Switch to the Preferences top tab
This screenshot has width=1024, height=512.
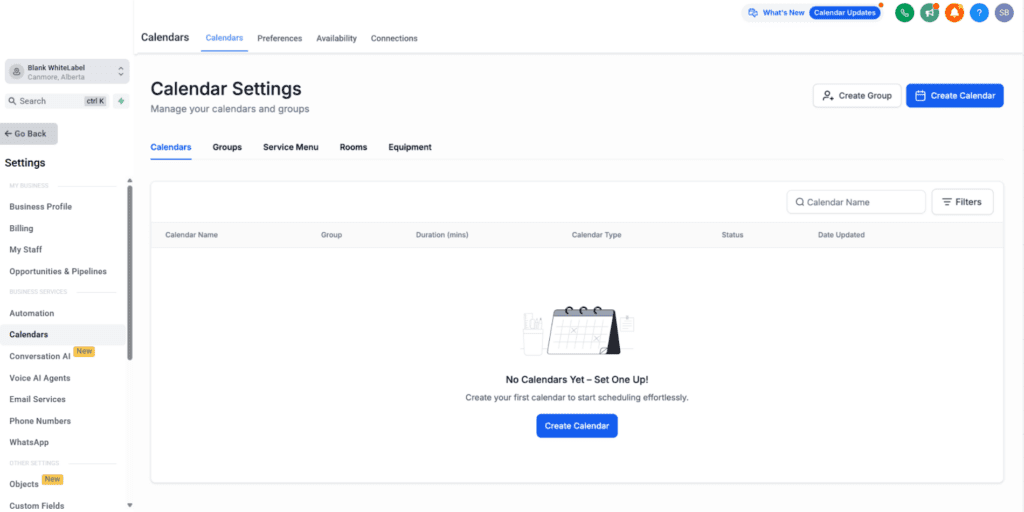click(280, 39)
